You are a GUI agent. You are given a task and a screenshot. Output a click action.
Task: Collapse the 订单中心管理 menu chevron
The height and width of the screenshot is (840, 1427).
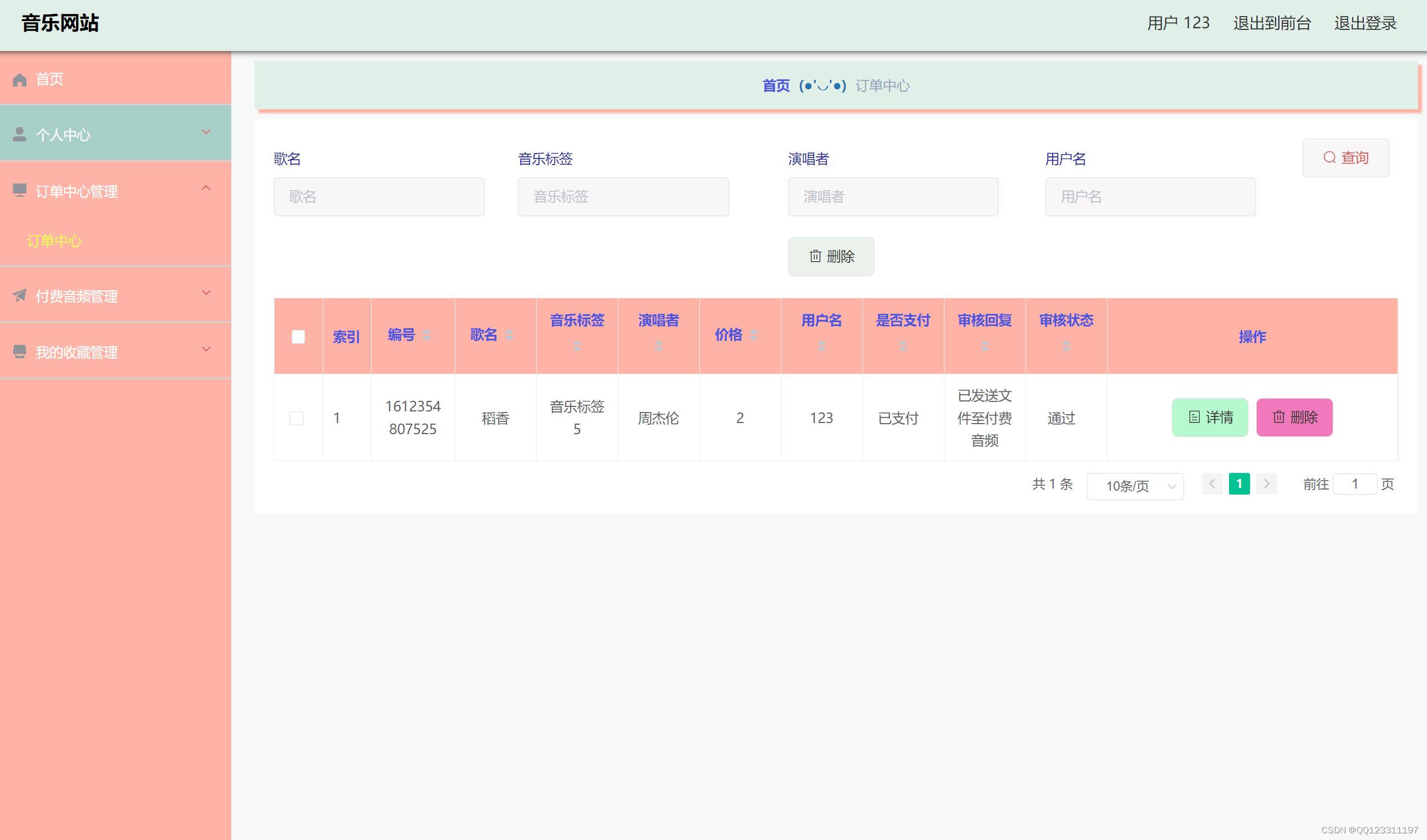206,188
